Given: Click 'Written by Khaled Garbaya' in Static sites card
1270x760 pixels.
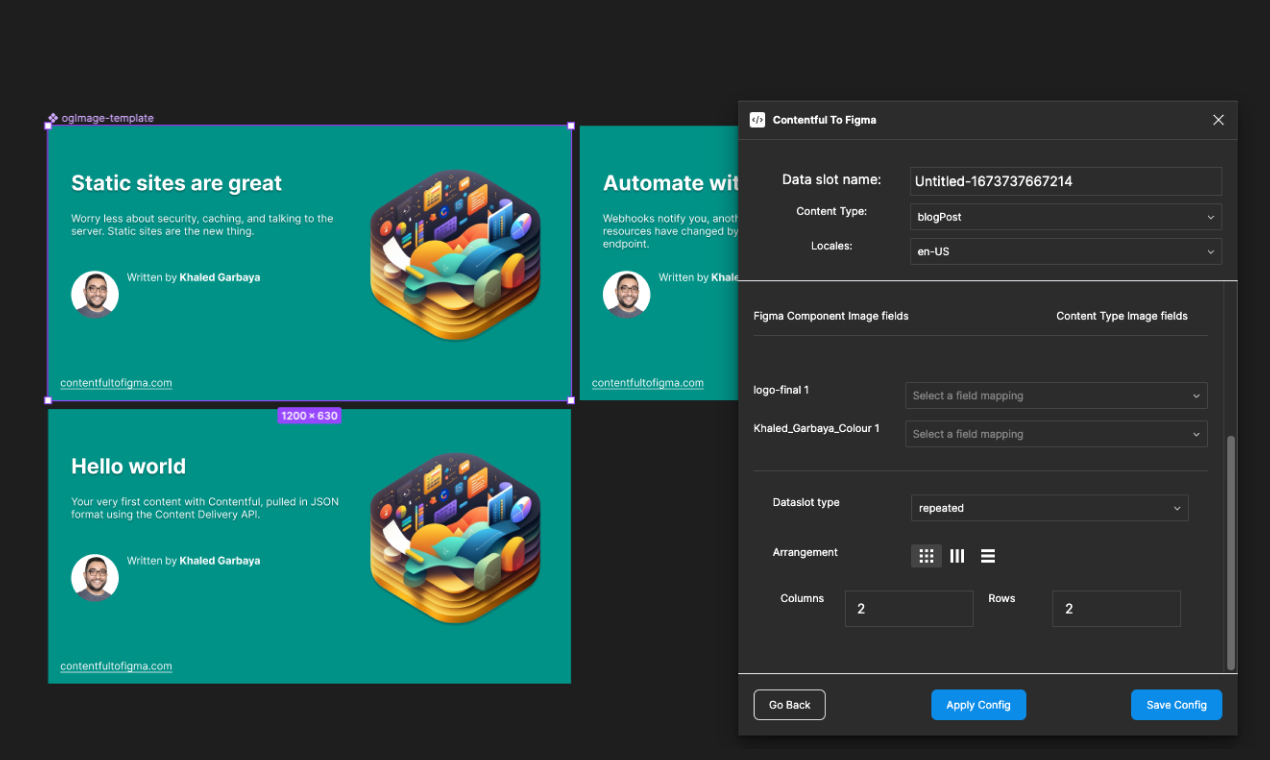Looking at the screenshot, I should [x=193, y=277].
